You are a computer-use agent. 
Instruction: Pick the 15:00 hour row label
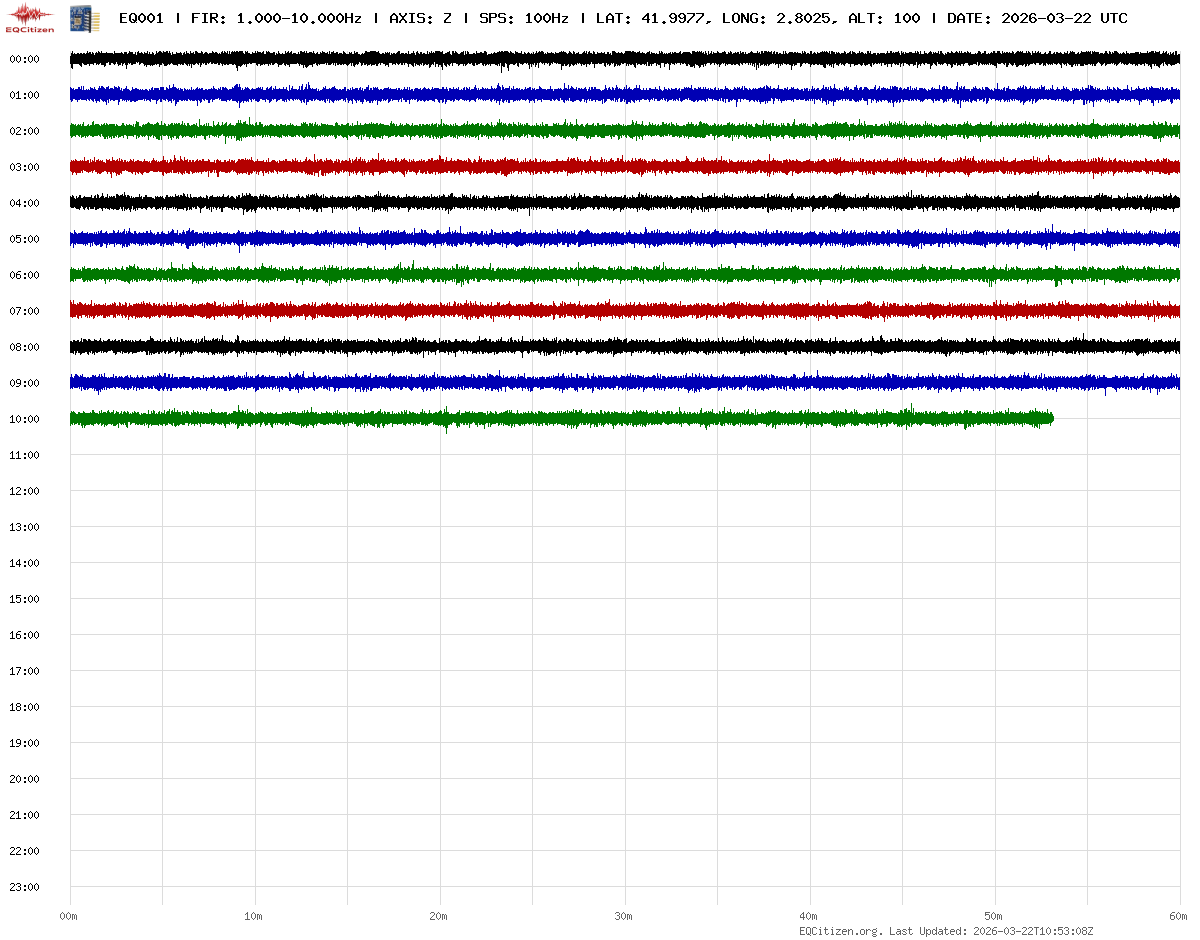coord(24,599)
